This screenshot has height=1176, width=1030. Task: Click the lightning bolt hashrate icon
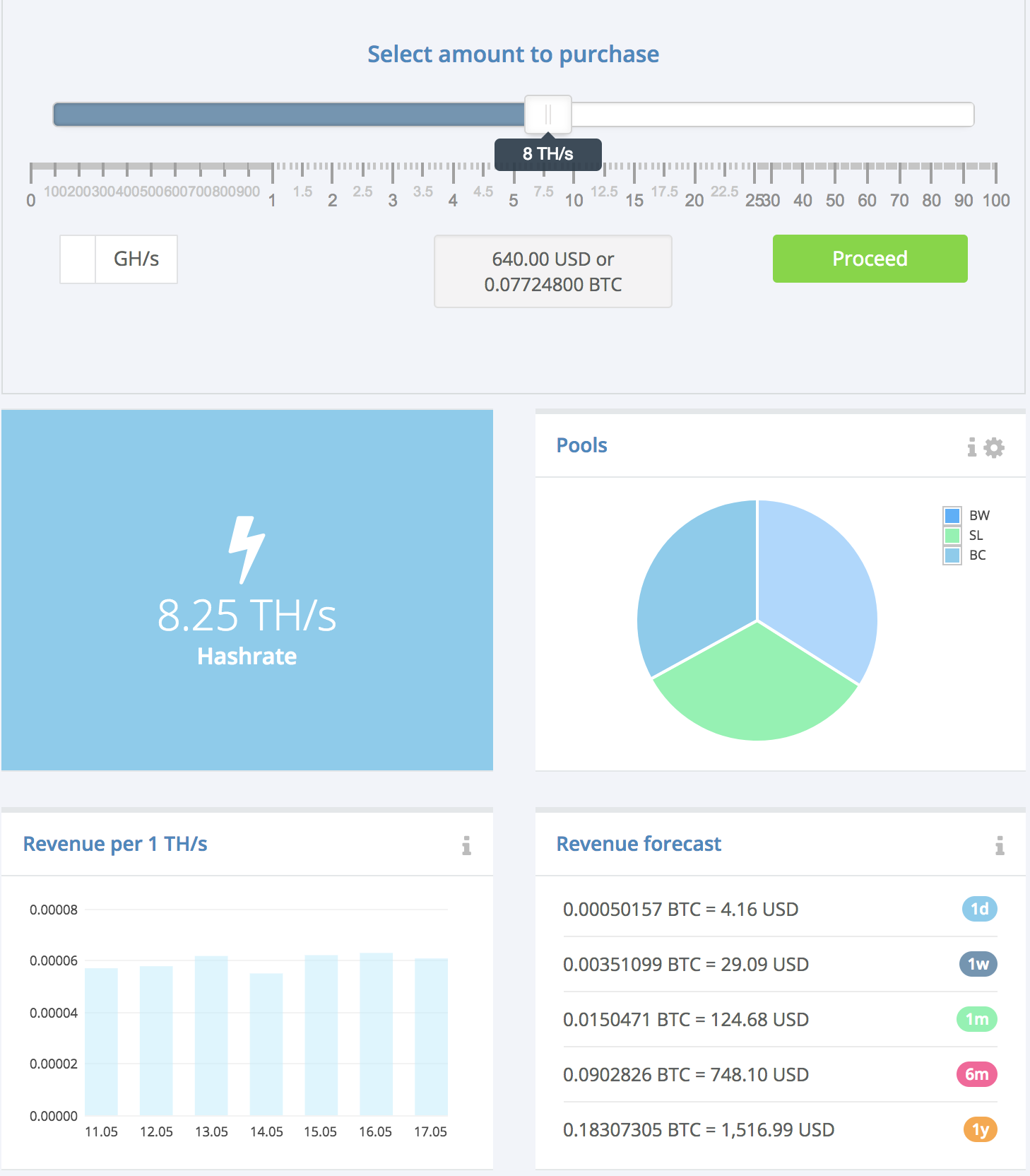(247, 550)
